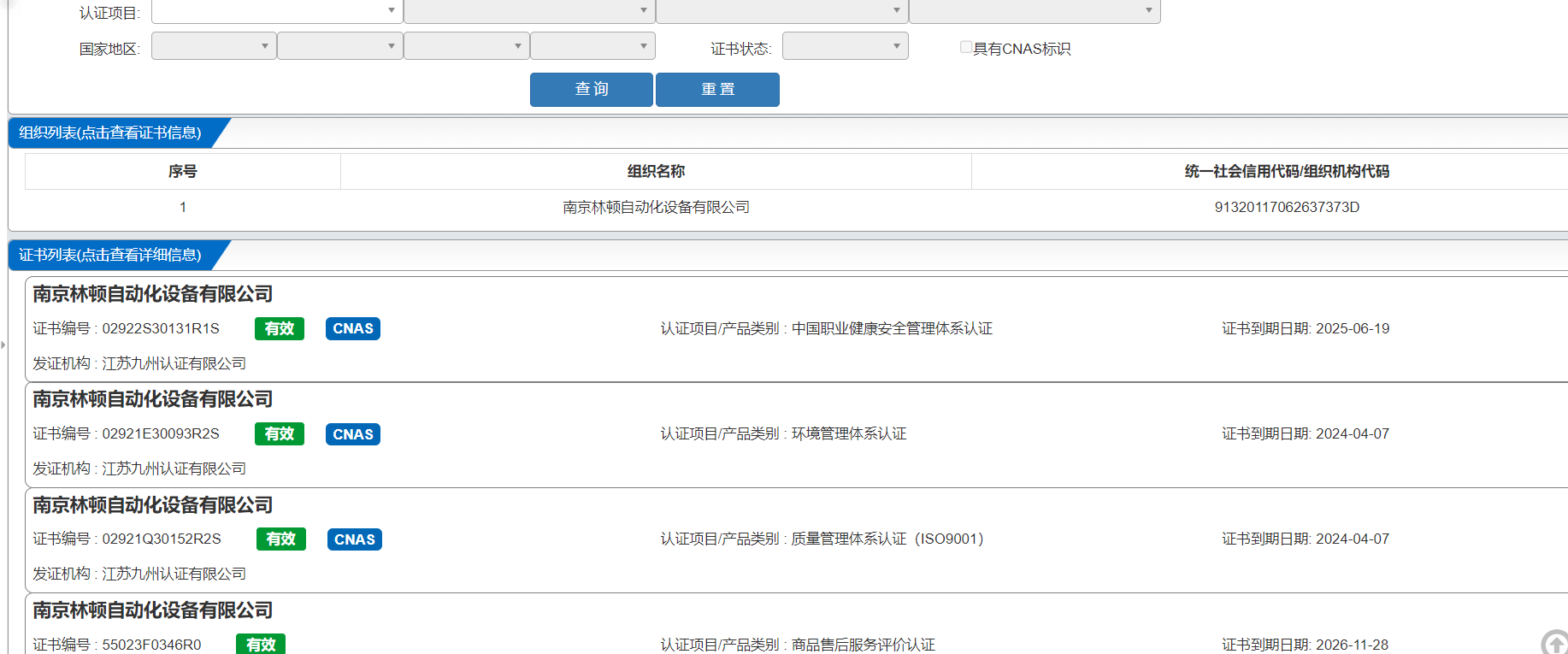The image size is (1568, 654).
Task: Click the 认证项目 label
Action: click(109, 13)
